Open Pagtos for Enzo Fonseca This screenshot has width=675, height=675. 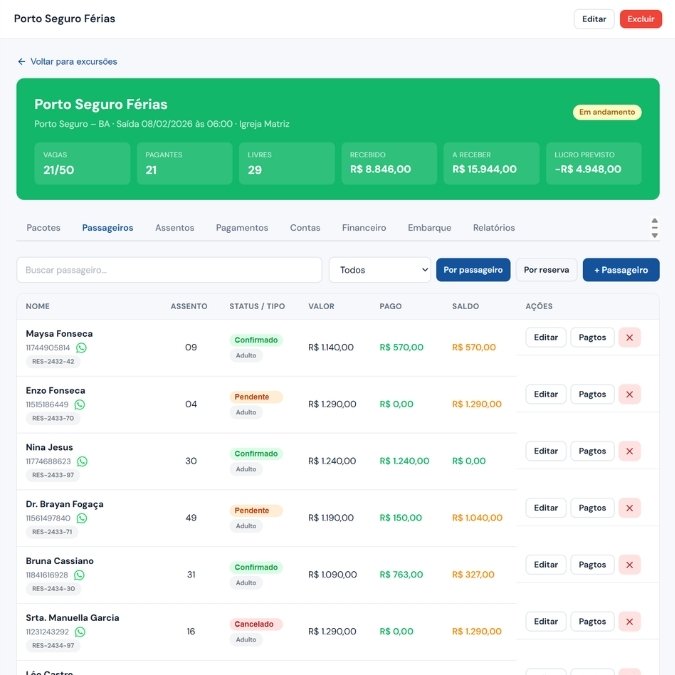point(592,394)
